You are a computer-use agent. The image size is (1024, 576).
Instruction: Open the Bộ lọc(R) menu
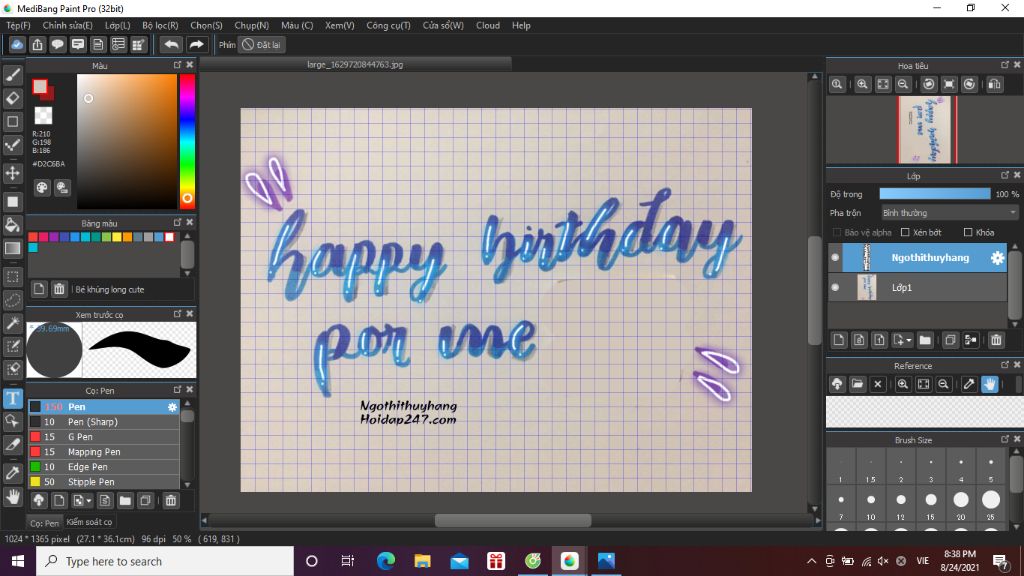tap(160, 25)
